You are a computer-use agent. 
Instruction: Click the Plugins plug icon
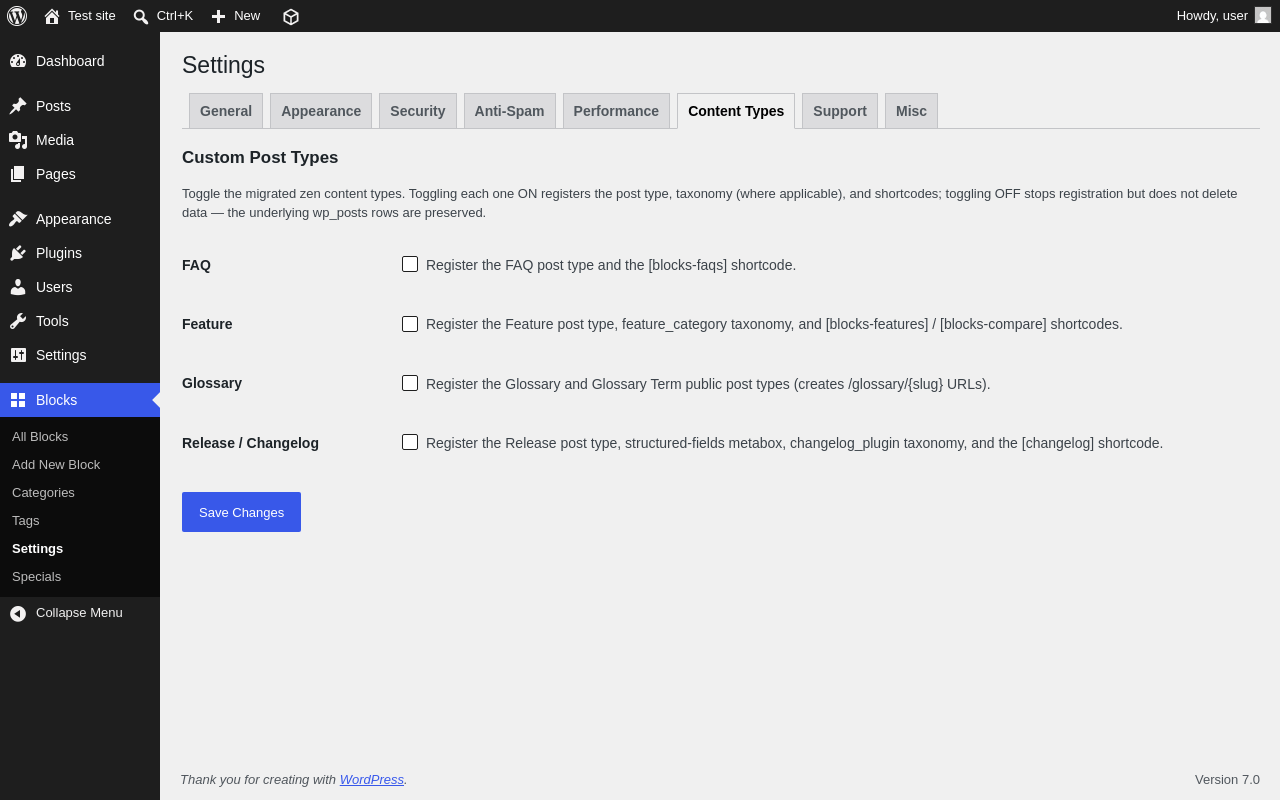click(18, 253)
